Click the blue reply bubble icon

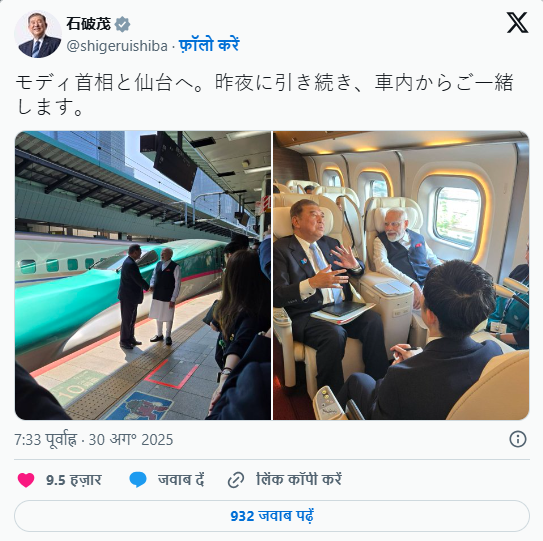click(x=138, y=480)
